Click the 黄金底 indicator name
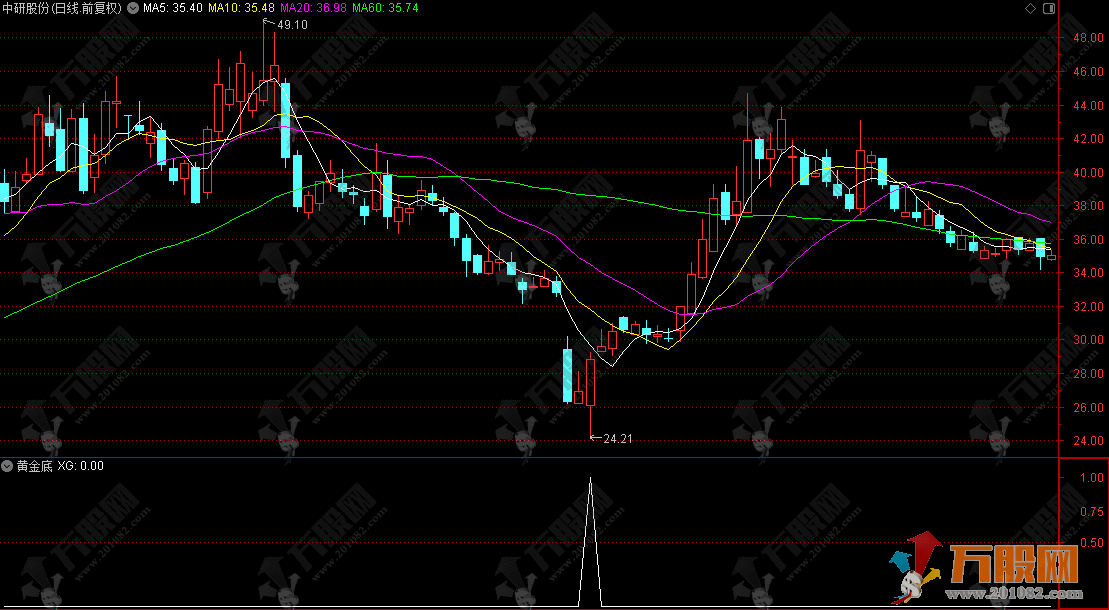This screenshot has width=1109, height=610. pyautogui.click(x=35, y=466)
